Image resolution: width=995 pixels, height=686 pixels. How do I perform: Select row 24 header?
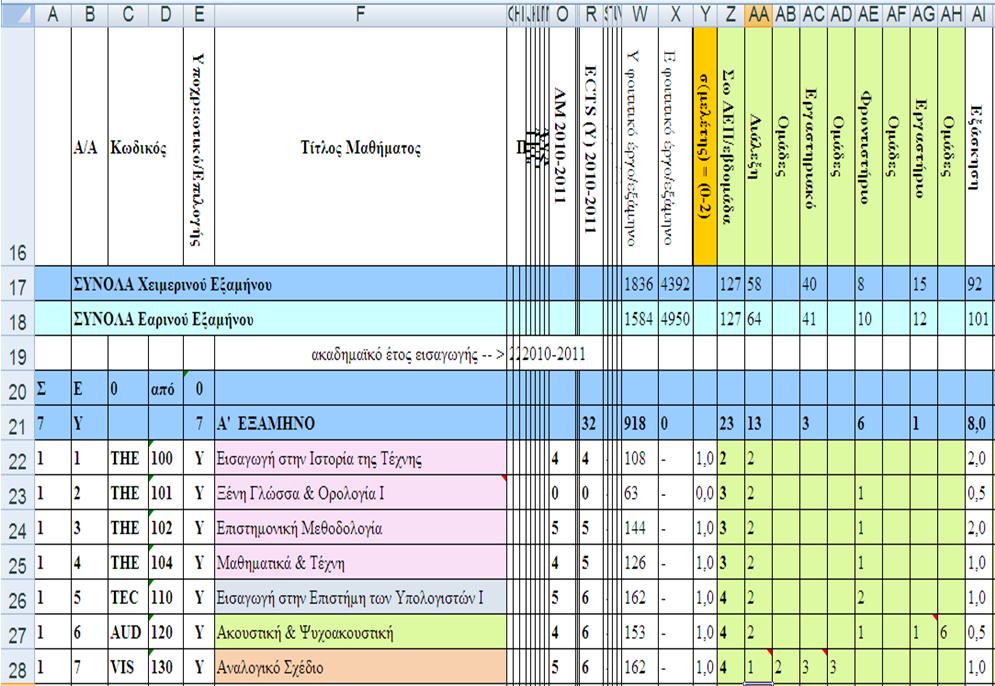tap(17, 527)
